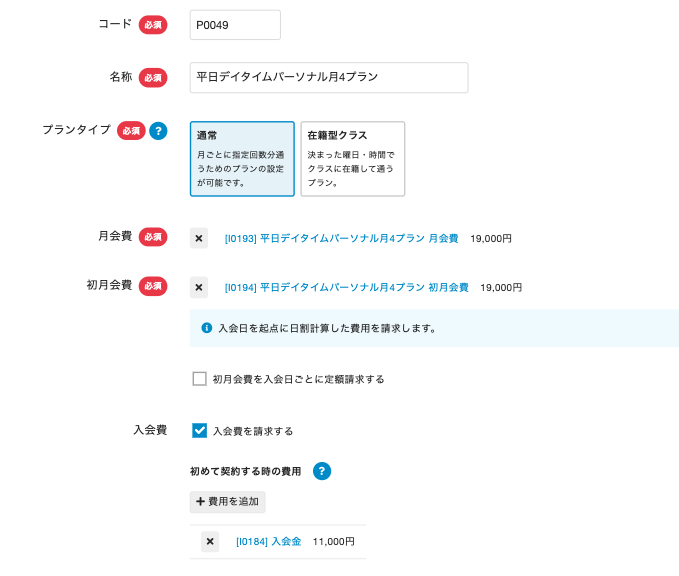Click the 必須 badge beside 初月会費

click(153, 286)
